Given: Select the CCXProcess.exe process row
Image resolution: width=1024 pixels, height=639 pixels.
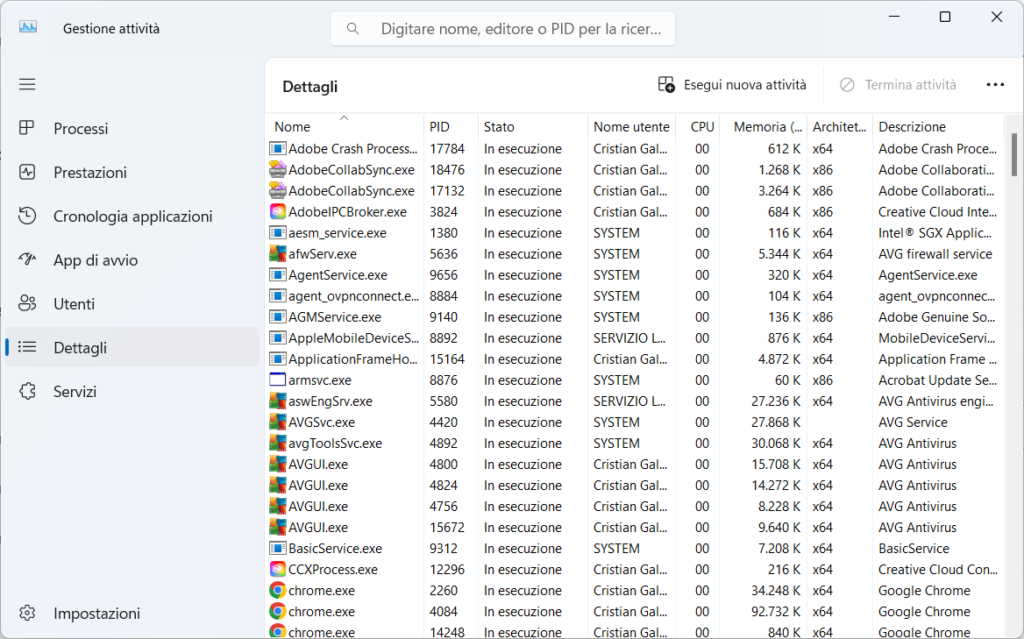Looking at the screenshot, I should [x=333, y=570].
